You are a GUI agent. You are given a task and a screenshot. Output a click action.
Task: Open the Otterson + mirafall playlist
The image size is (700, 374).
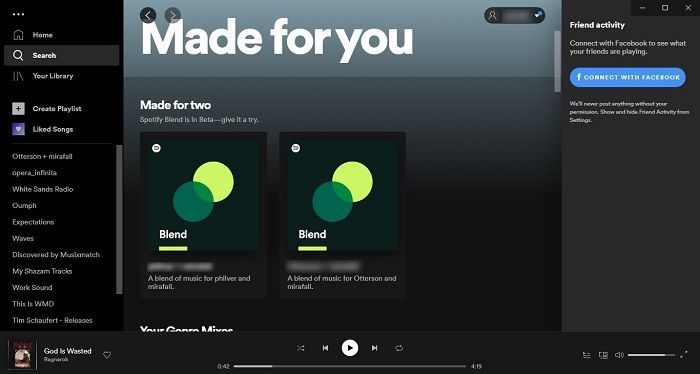42,157
